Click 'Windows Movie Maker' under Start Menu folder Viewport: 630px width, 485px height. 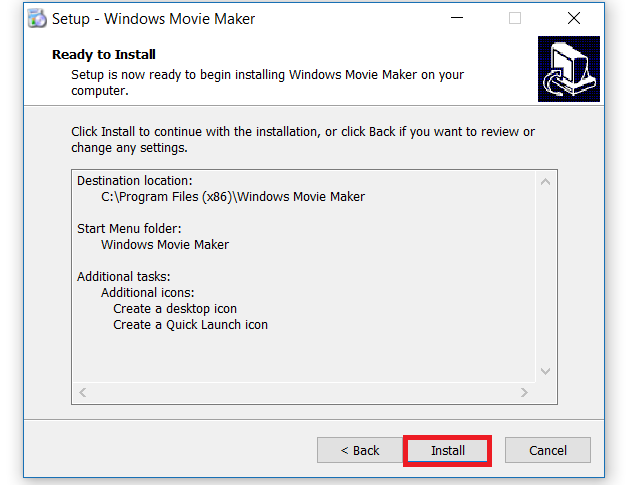[165, 245]
